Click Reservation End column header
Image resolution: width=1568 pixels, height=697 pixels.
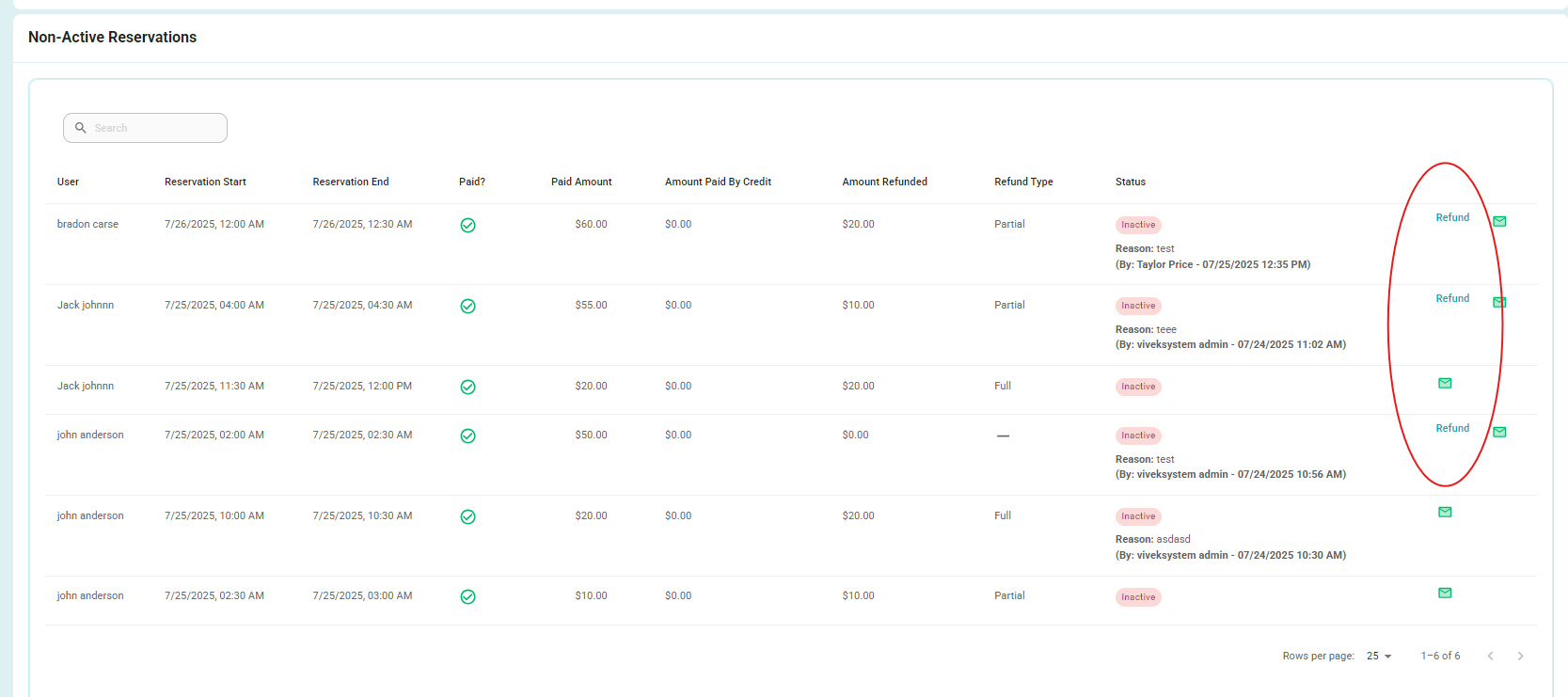pos(351,182)
